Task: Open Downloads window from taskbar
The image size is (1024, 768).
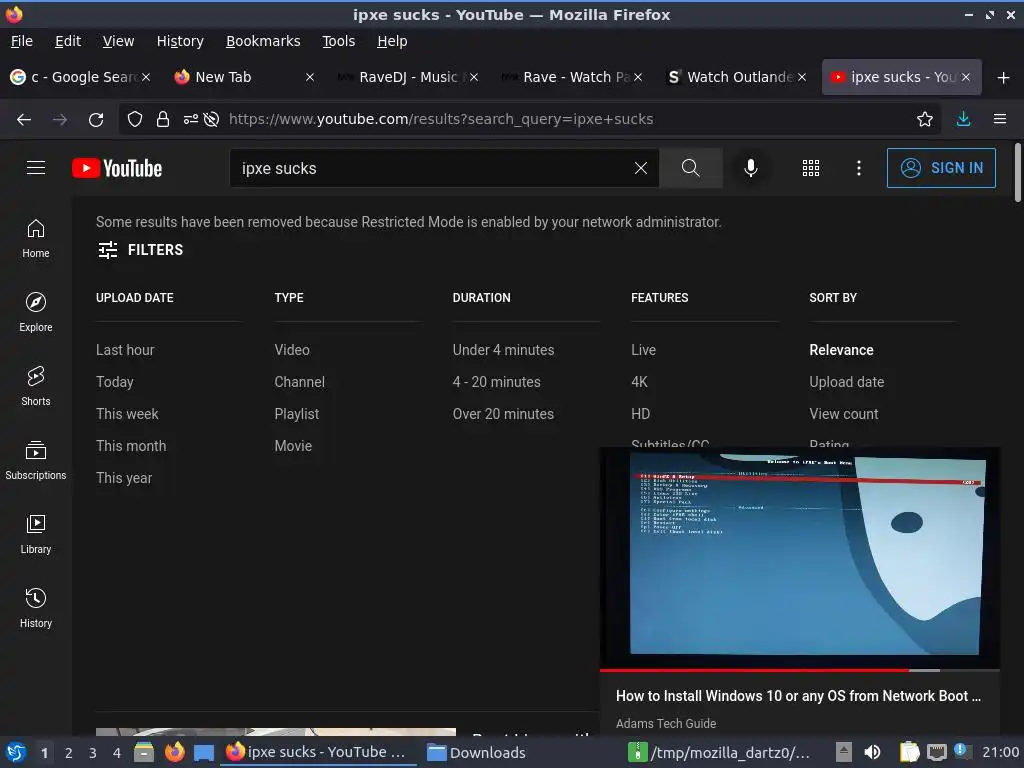Action: pos(476,752)
